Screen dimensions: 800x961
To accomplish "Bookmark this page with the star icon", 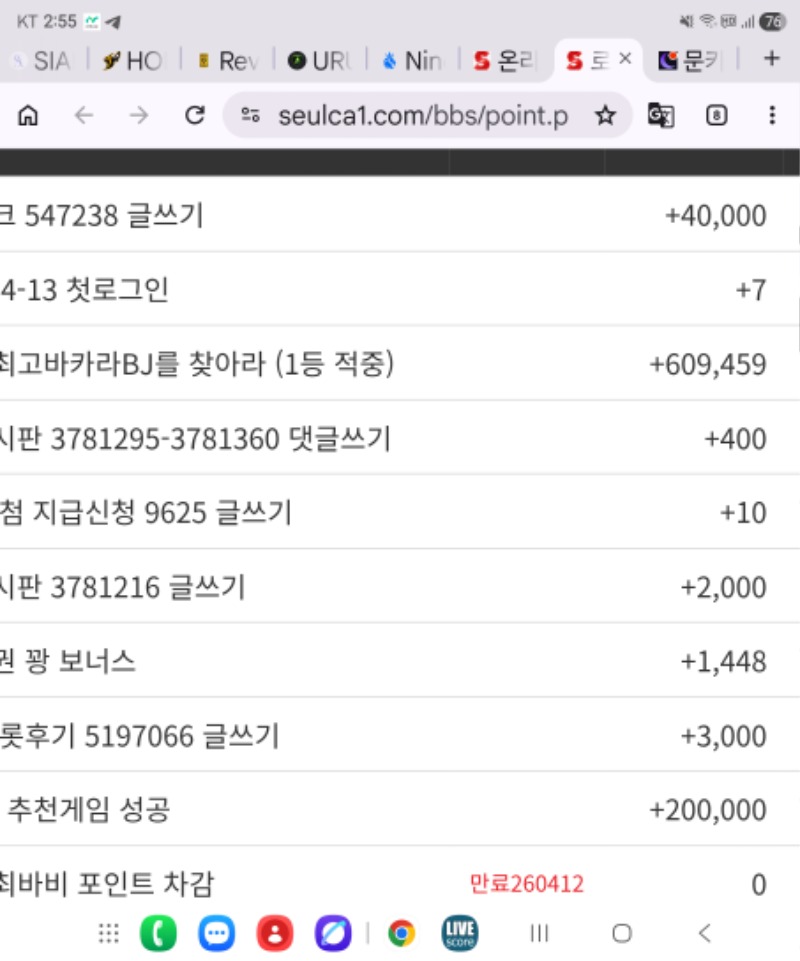I will click(x=605, y=116).
